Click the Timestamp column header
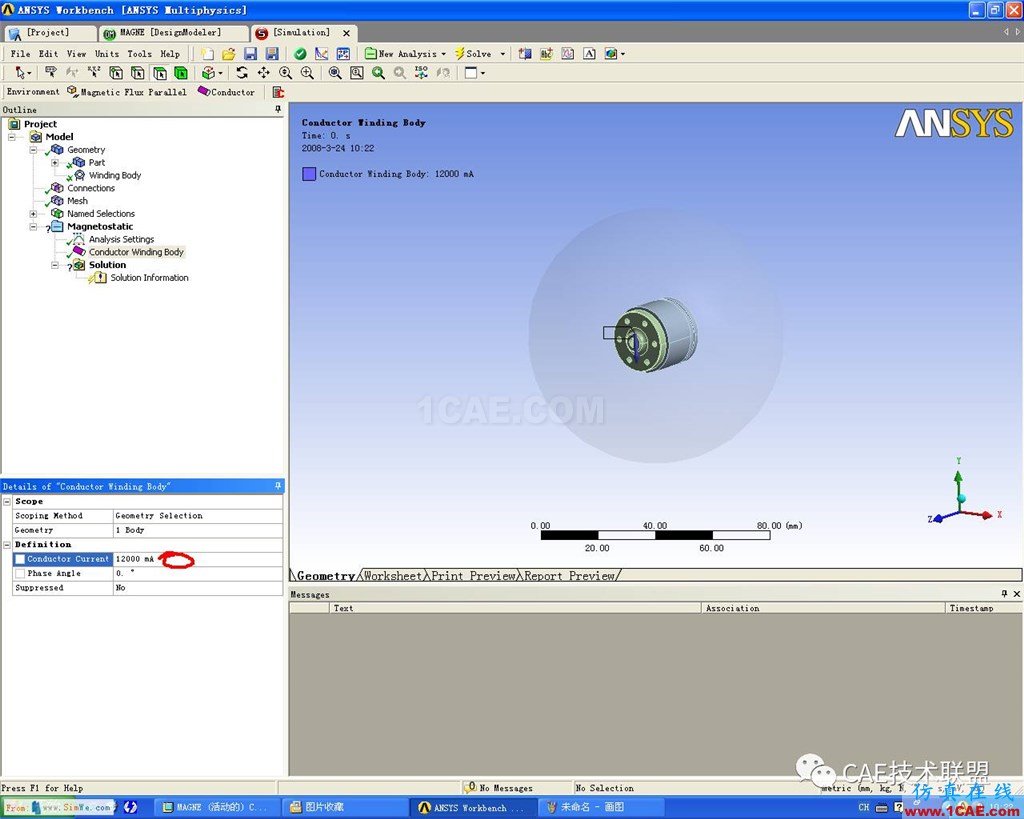The image size is (1024, 819). (984, 608)
